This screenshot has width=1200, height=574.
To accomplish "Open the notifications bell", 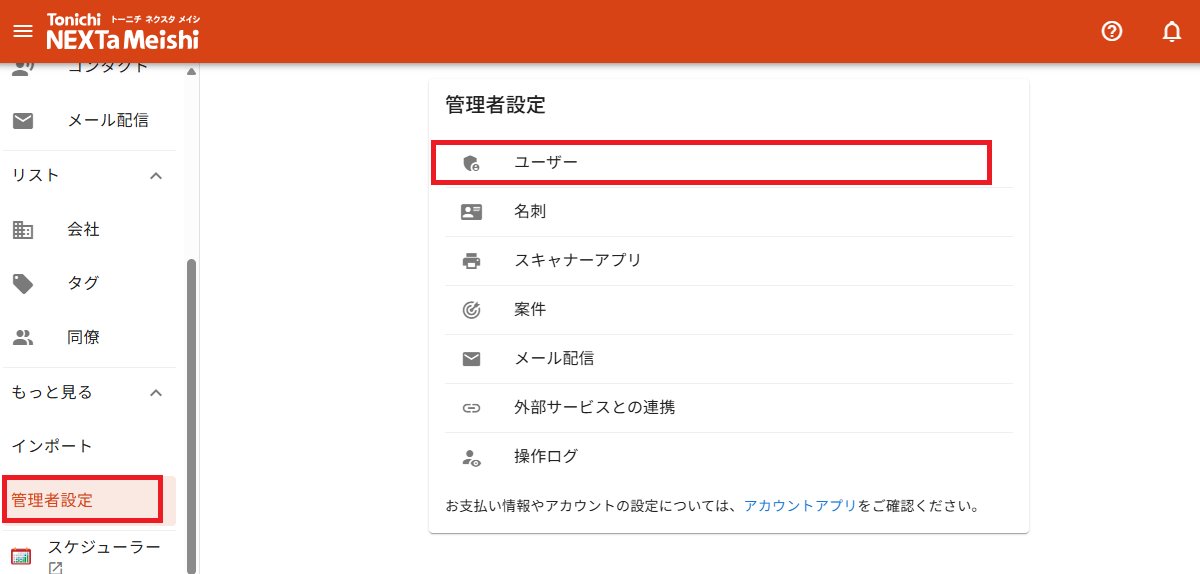I will click(1172, 31).
